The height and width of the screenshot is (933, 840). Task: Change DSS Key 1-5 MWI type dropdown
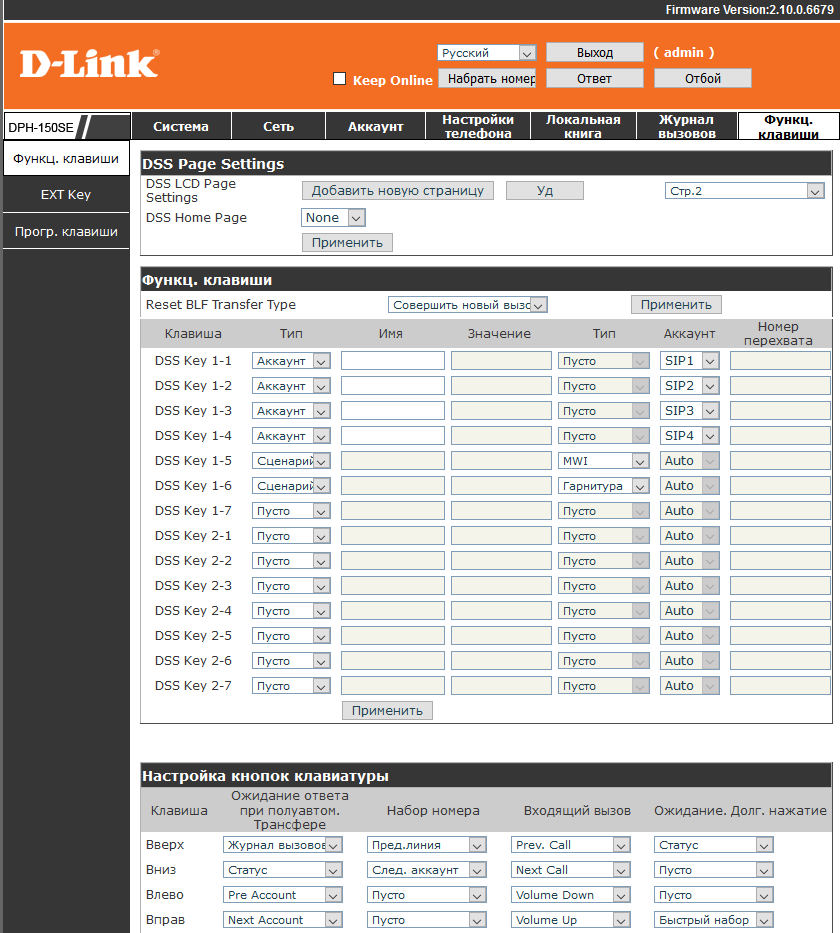603,461
